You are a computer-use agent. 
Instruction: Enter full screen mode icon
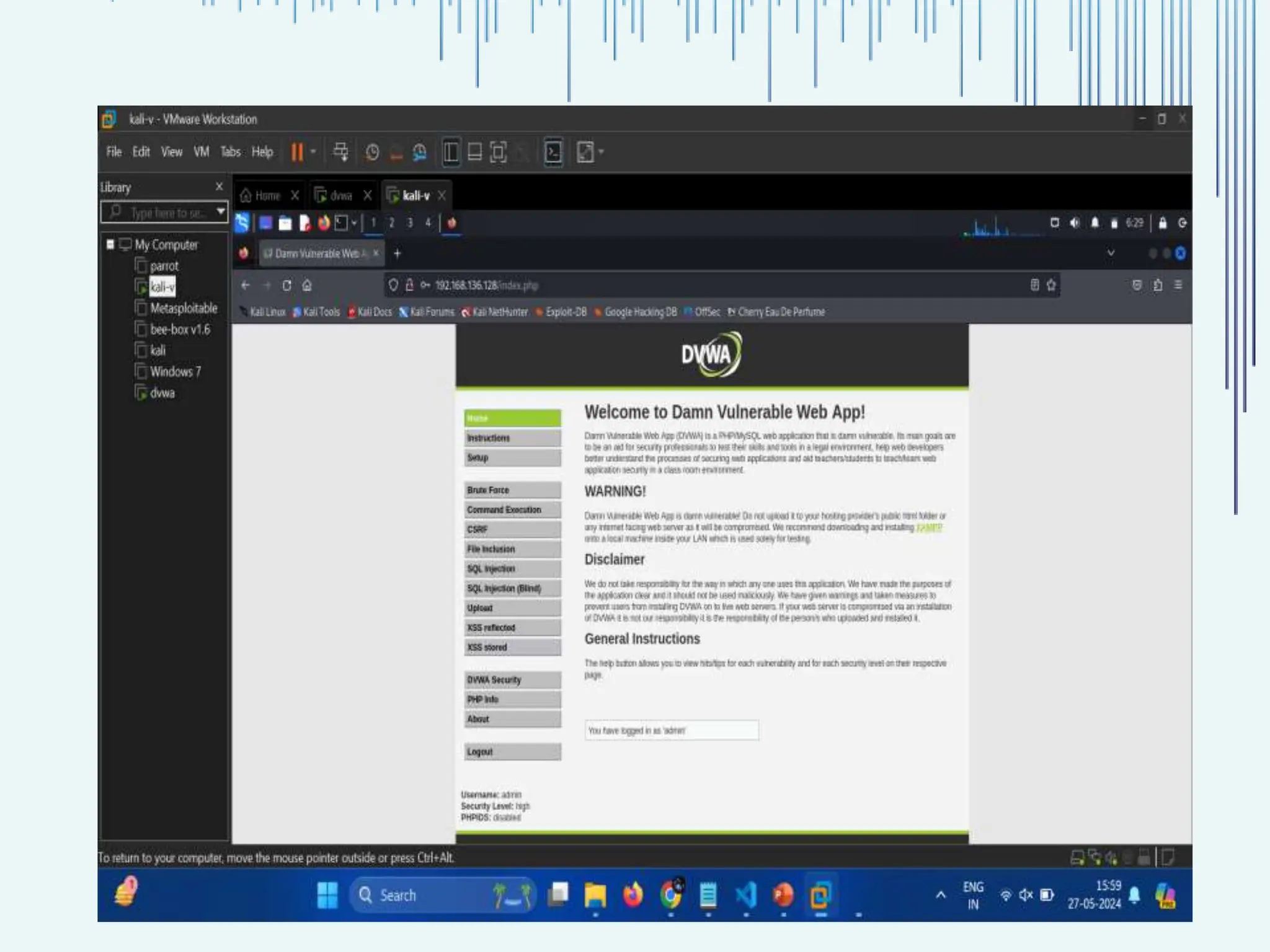click(x=498, y=152)
